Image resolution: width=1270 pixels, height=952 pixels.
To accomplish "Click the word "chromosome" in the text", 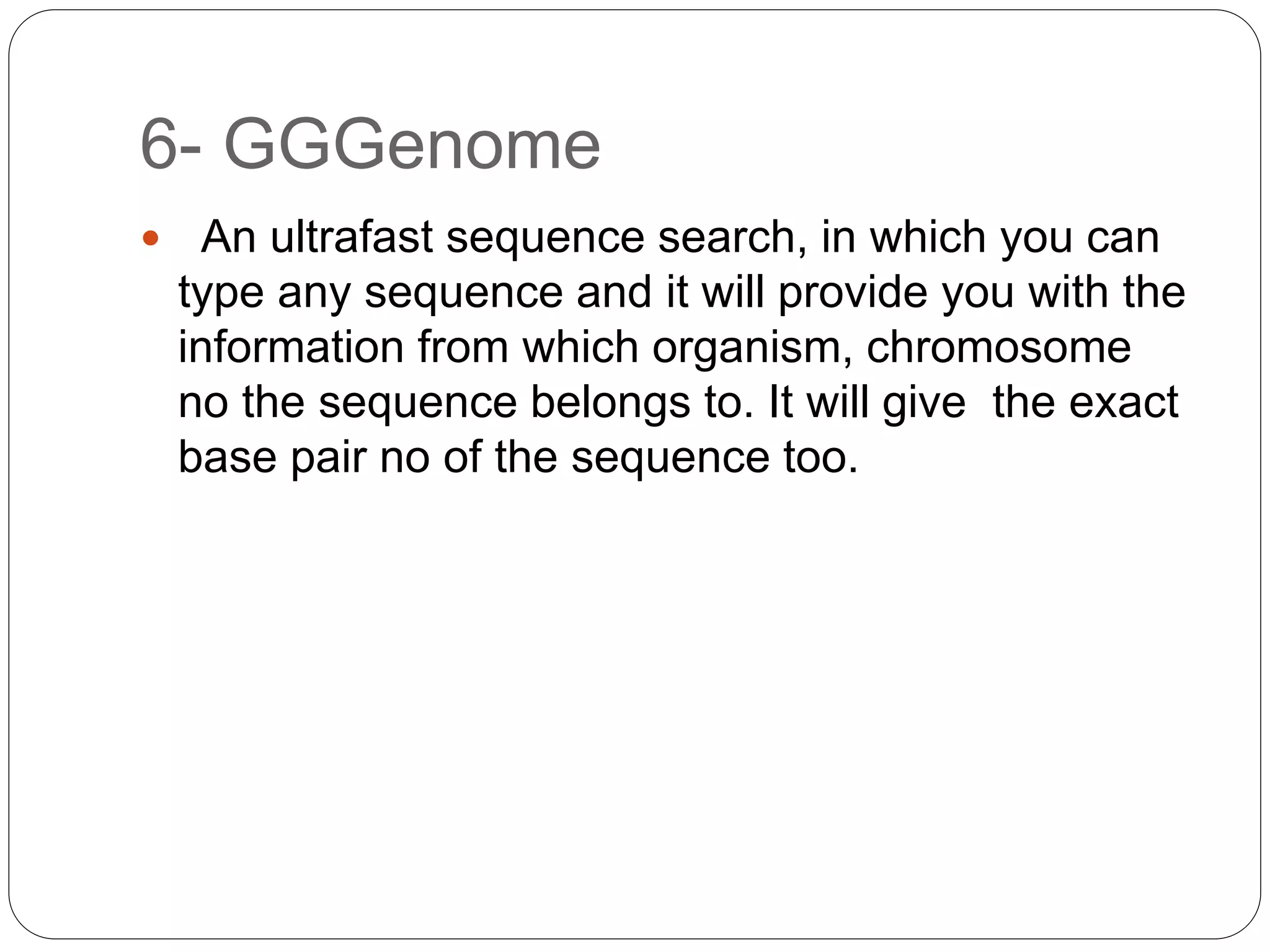I will click(998, 346).
